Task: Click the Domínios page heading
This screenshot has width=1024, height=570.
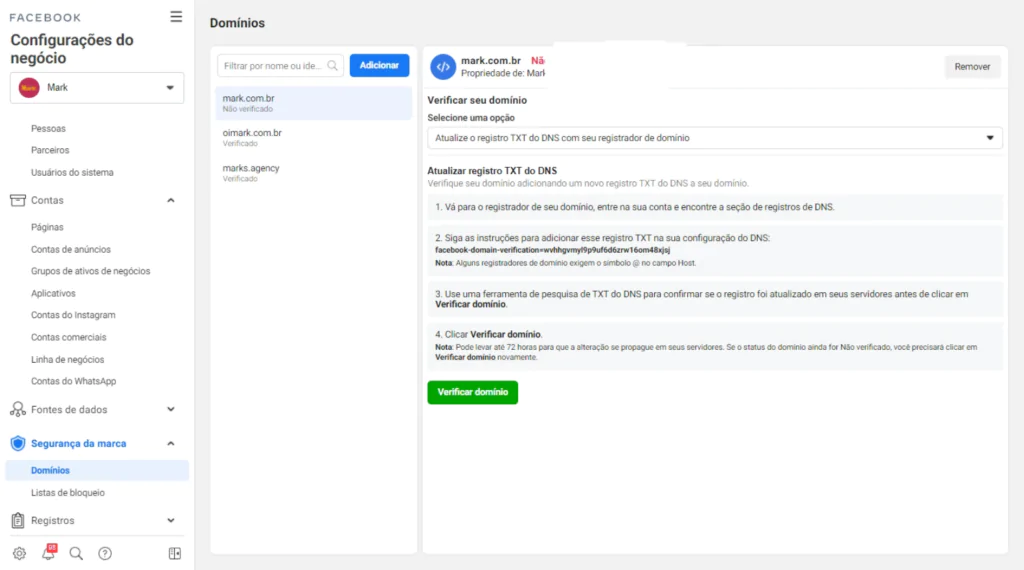Action: [237, 23]
